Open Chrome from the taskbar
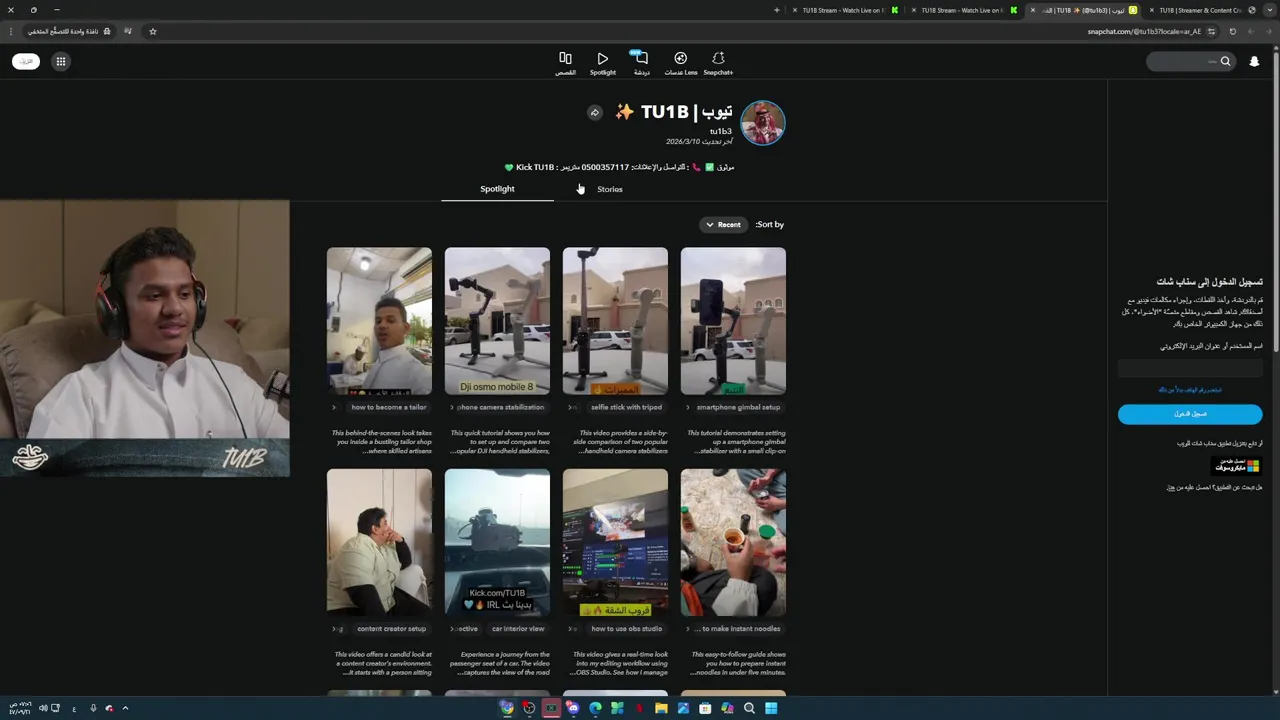The image size is (1280, 720). click(507, 708)
